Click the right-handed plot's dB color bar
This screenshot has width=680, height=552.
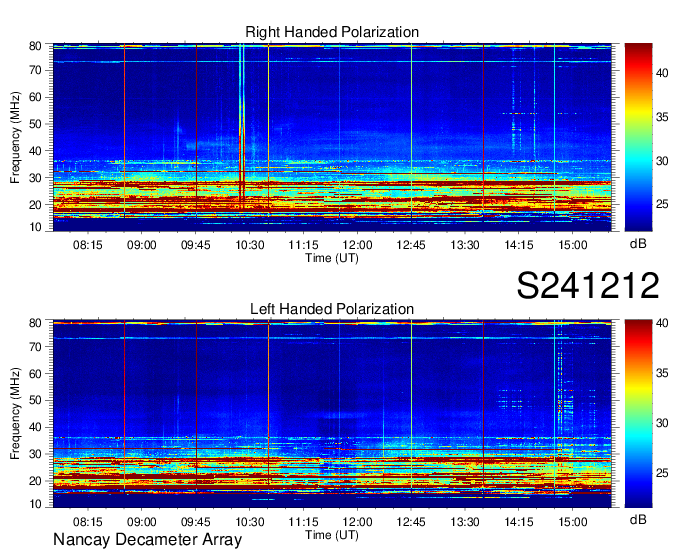coord(638,137)
